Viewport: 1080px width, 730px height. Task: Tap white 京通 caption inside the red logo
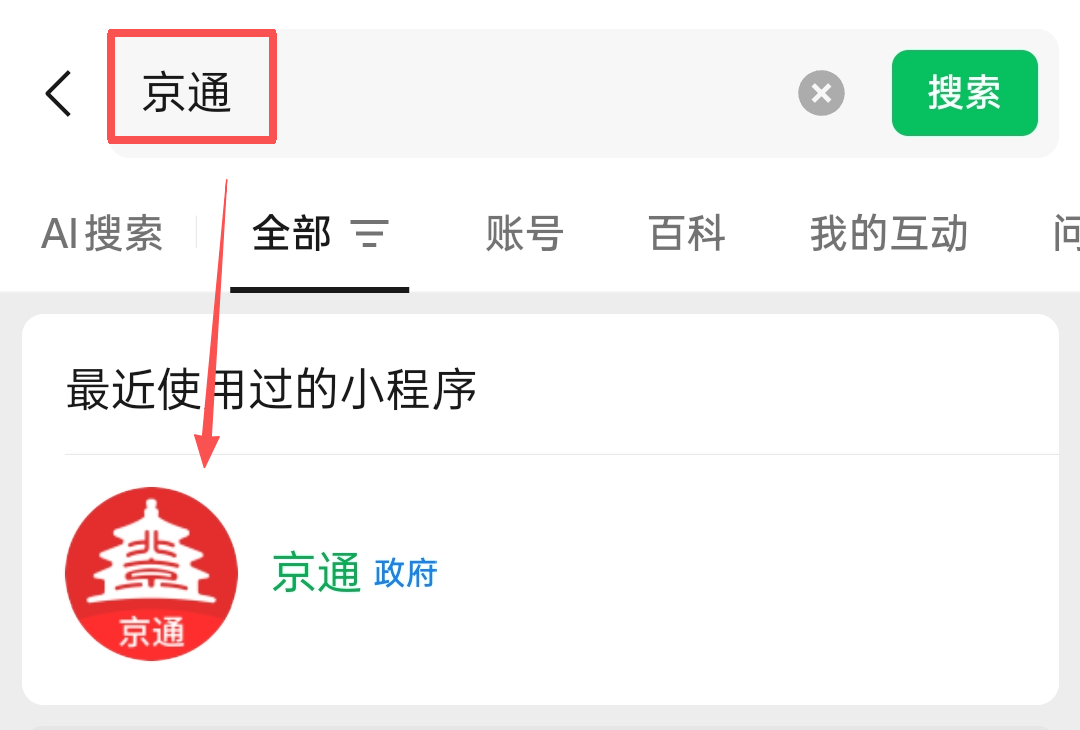tap(152, 632)
